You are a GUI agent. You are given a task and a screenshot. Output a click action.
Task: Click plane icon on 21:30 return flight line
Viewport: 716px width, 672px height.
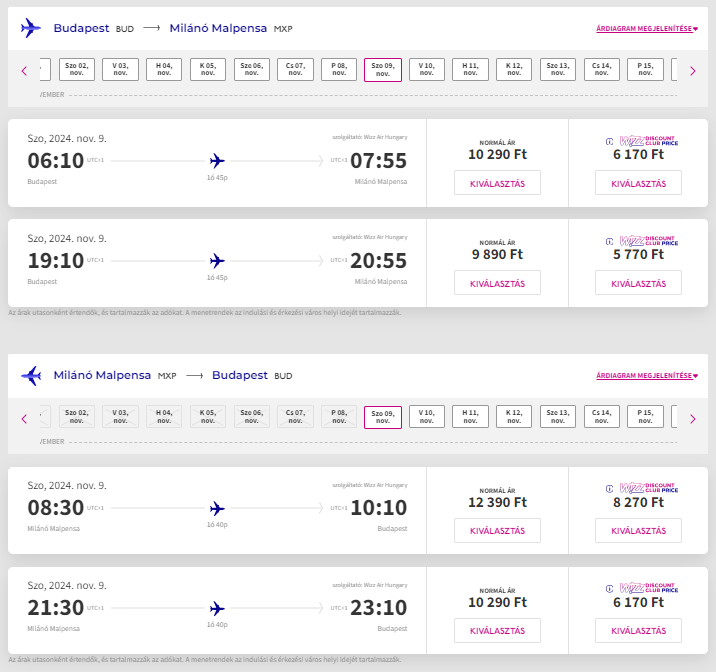[217, 608]
